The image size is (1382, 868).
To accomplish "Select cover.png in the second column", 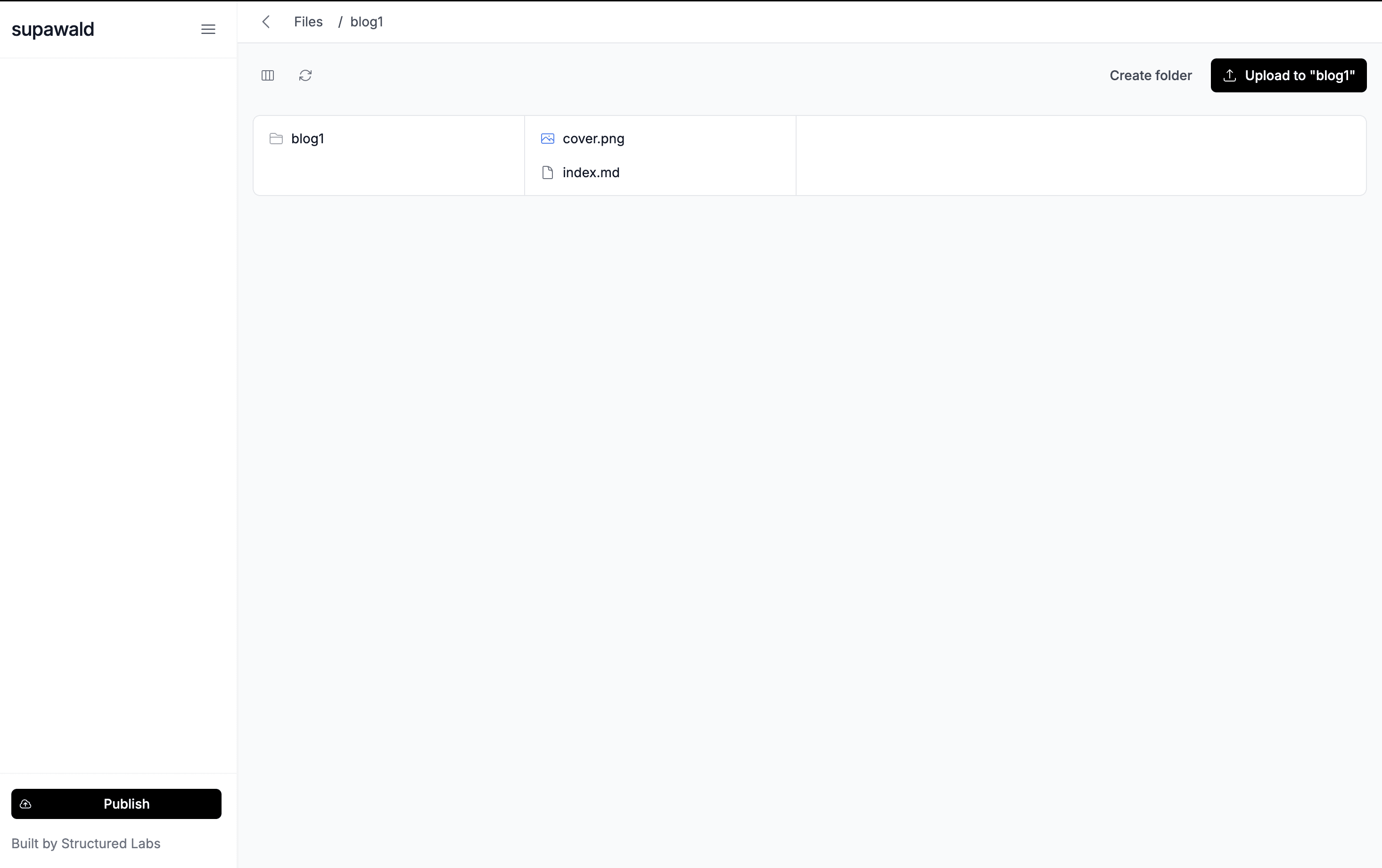I will [x=593, y=139].
